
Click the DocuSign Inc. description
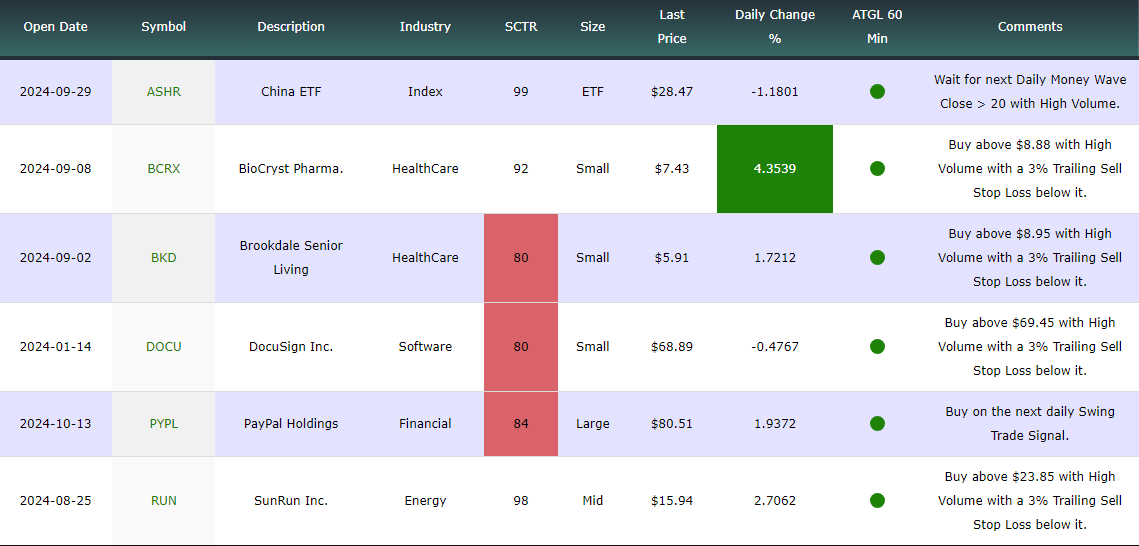(291, 346)
